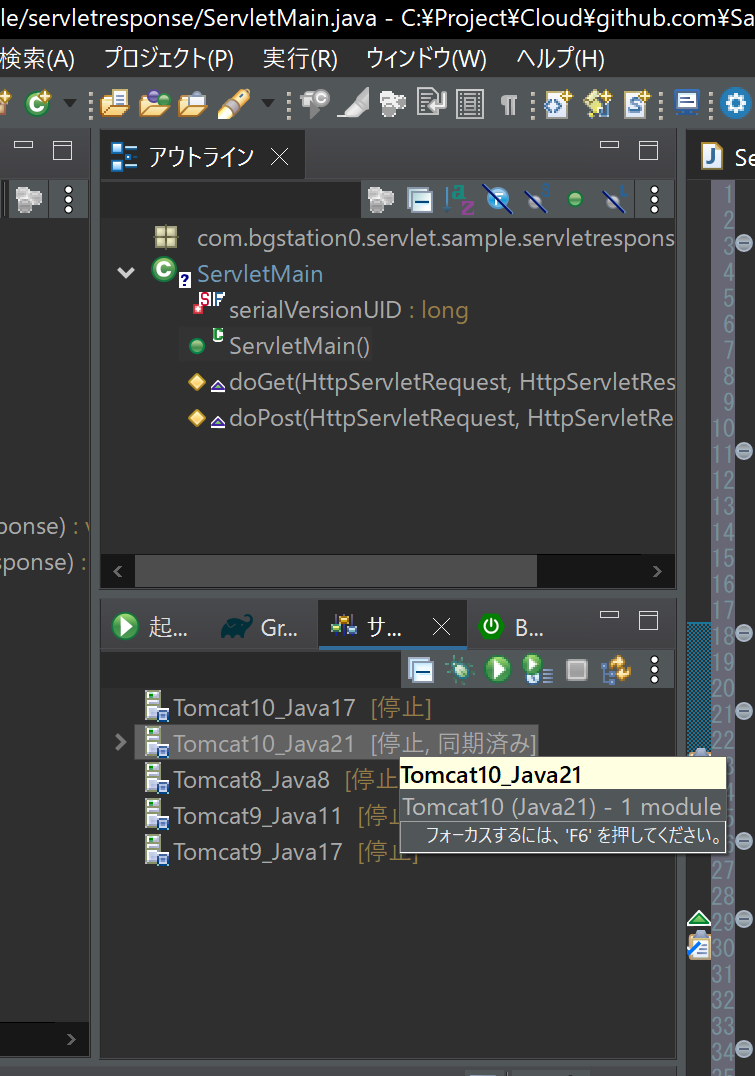
Task: Start the server with green play icon
Action: click(x=498, y=669)
